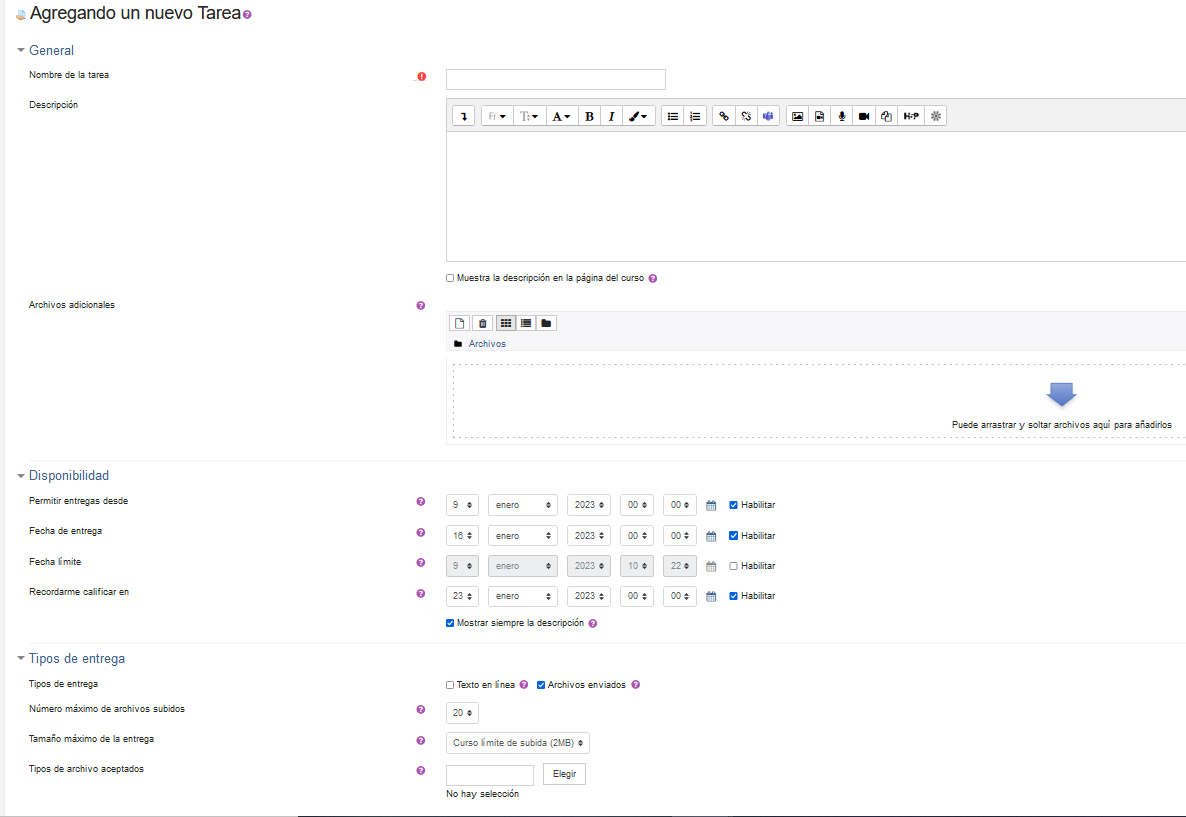The height and width of the screenshot is (817, 1186).
Task: Click the Nombre de la tarea field
Action: (555, 80)
